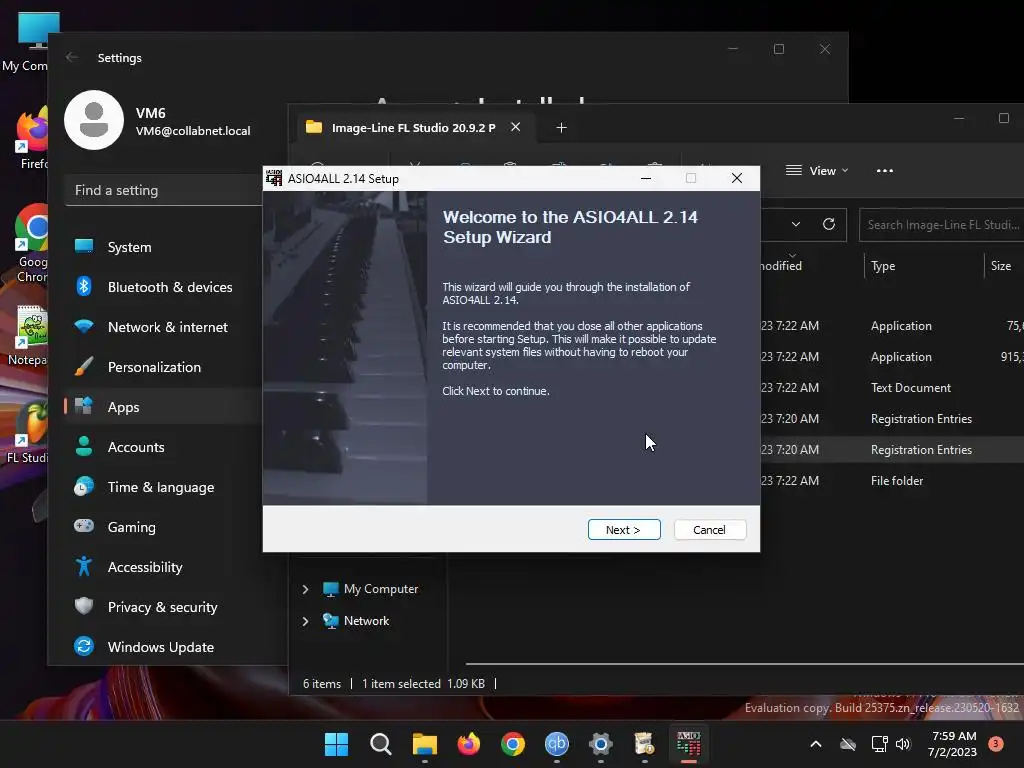1024x768 pixels.
Task: Refresh the File Explorer folder
Action: point(829,224)
